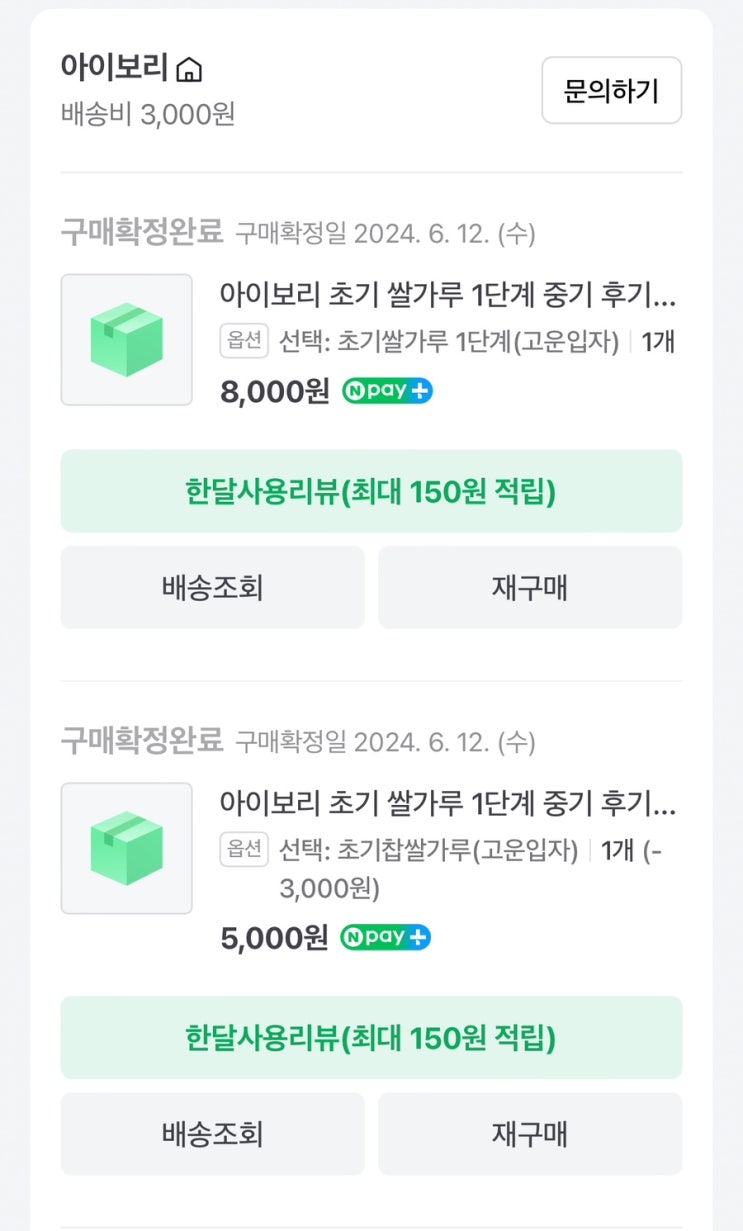743x1231 pixels.
Task: Open first order's product title
Action: pyautogui.click(x=448, y=296)
